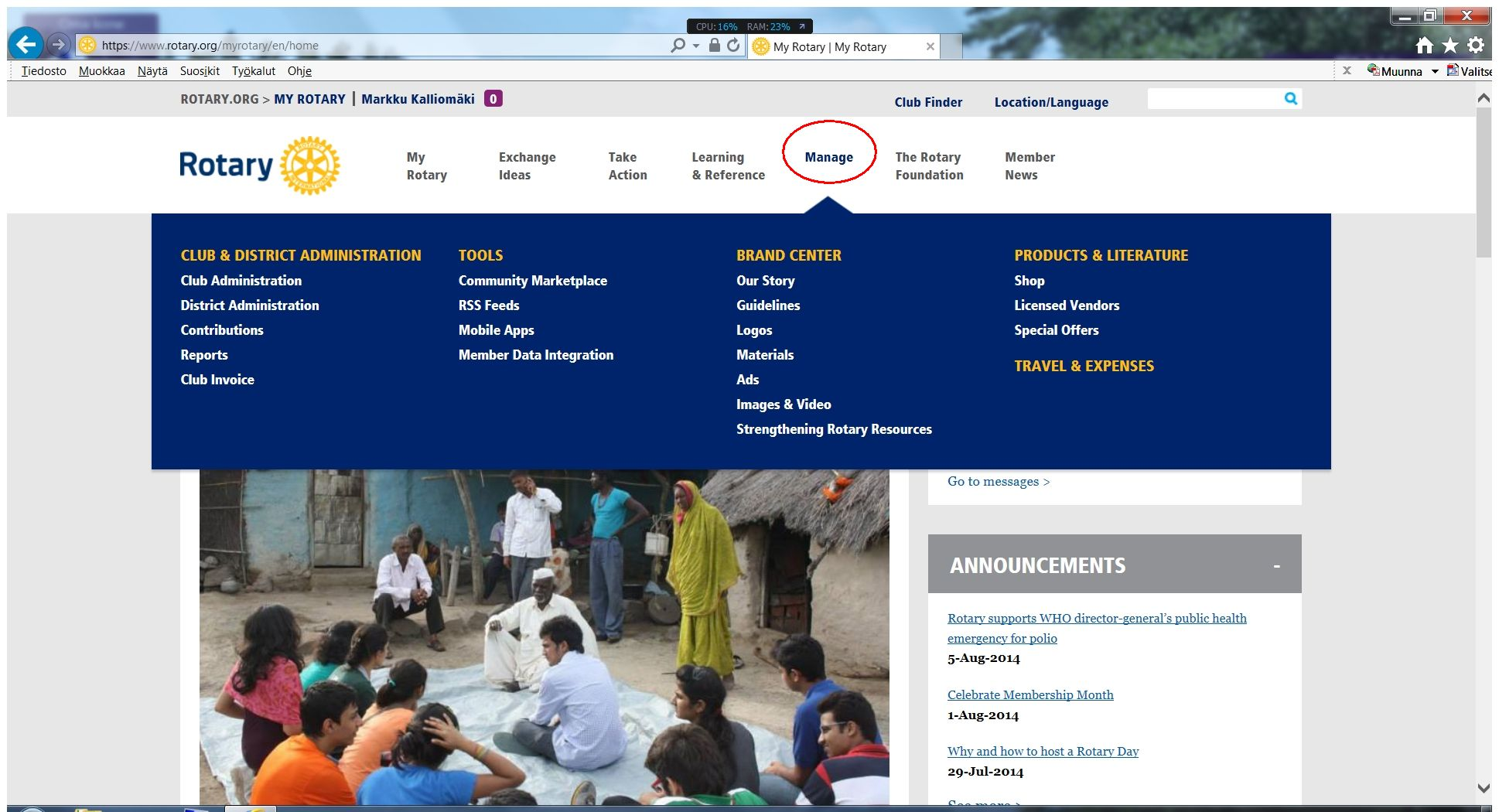The width and height of the screenshot is (1499, 812).
Task: Open Celebrate Membership Month announcement
Action: coord(1030,694)
